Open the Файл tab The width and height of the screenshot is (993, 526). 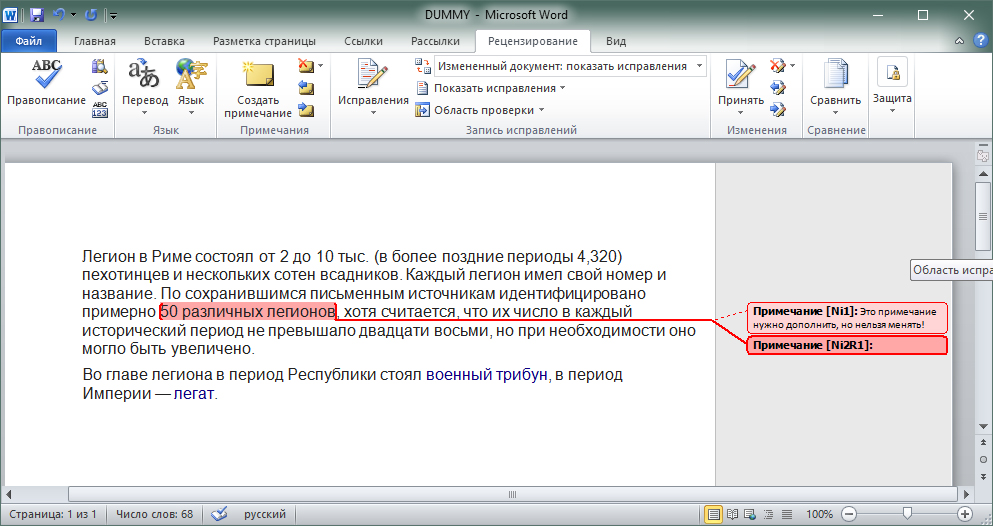coord(28,42)
